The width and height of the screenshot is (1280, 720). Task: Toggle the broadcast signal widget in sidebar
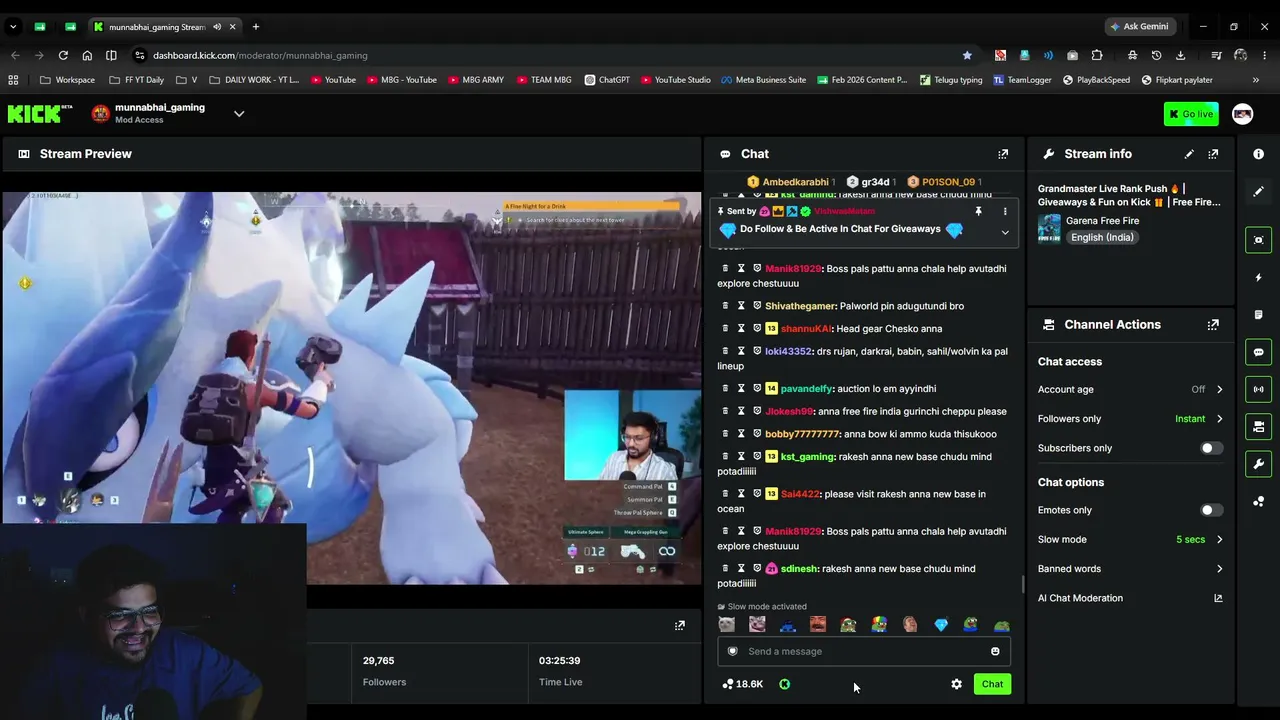1258,389
